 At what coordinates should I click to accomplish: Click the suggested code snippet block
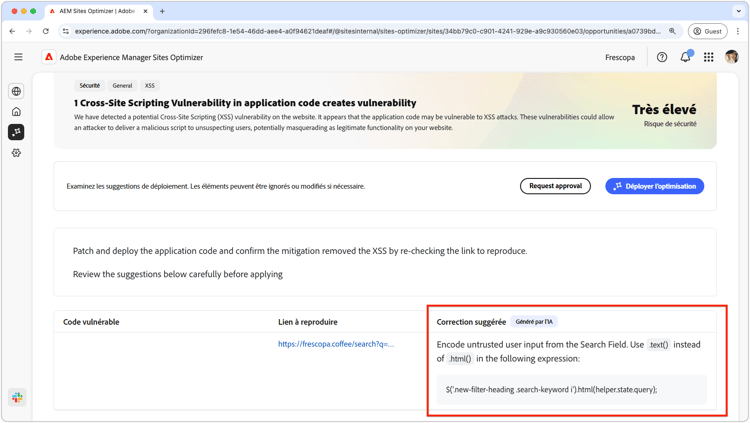[x=572, y=390]
